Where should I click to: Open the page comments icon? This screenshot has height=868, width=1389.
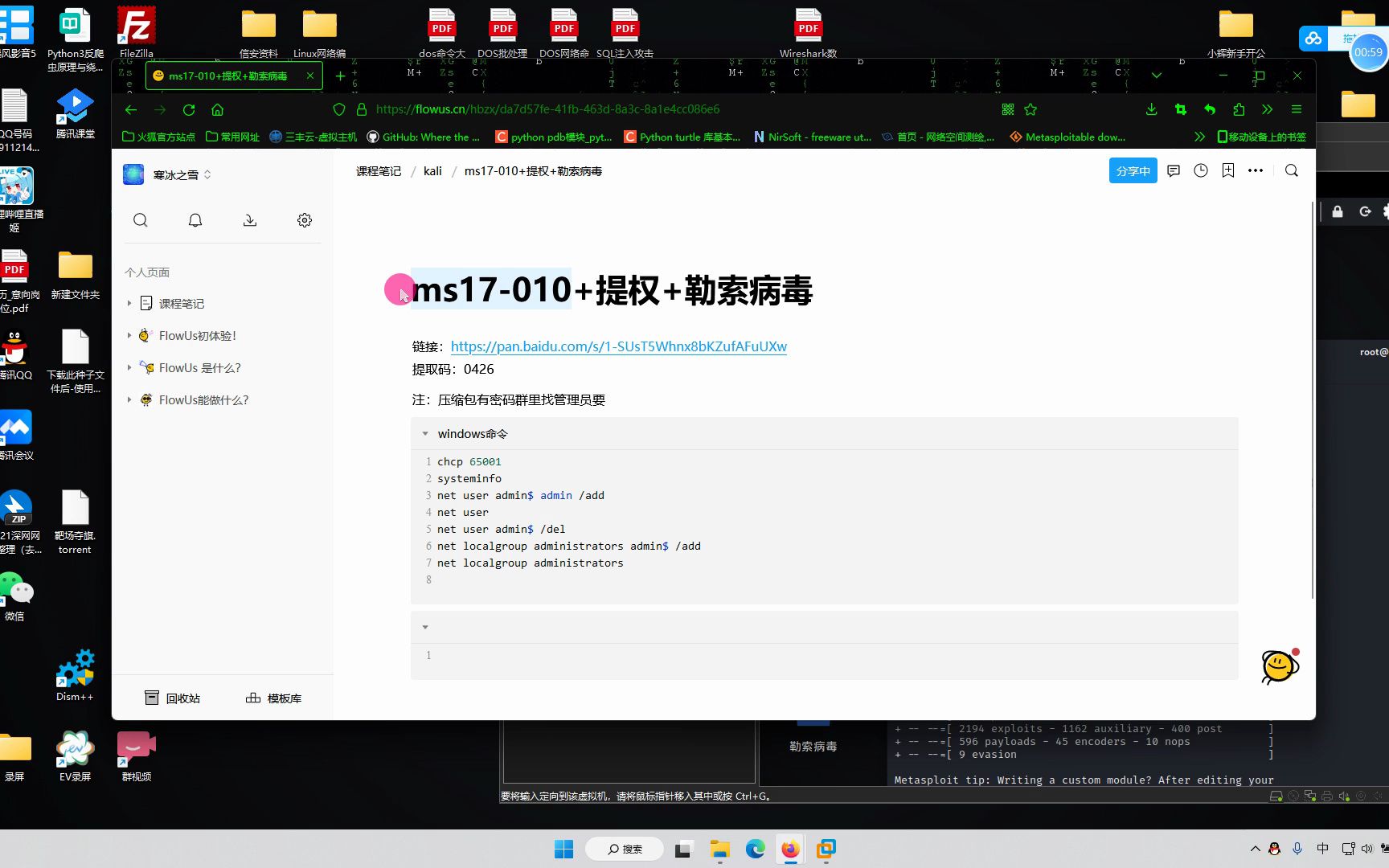(x=1174, y=170)
